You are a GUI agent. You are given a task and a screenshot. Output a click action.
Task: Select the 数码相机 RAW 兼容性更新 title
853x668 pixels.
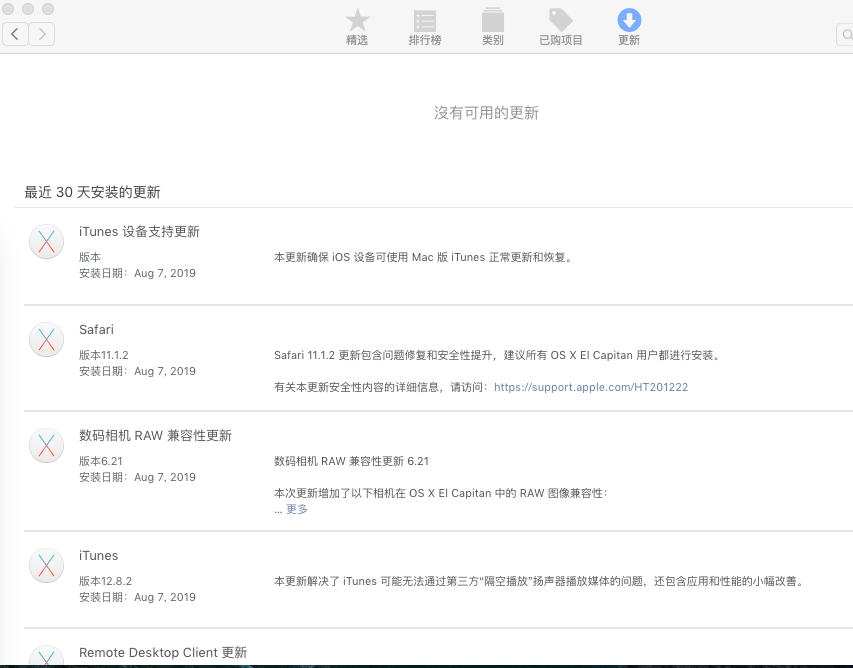(155, 436)
